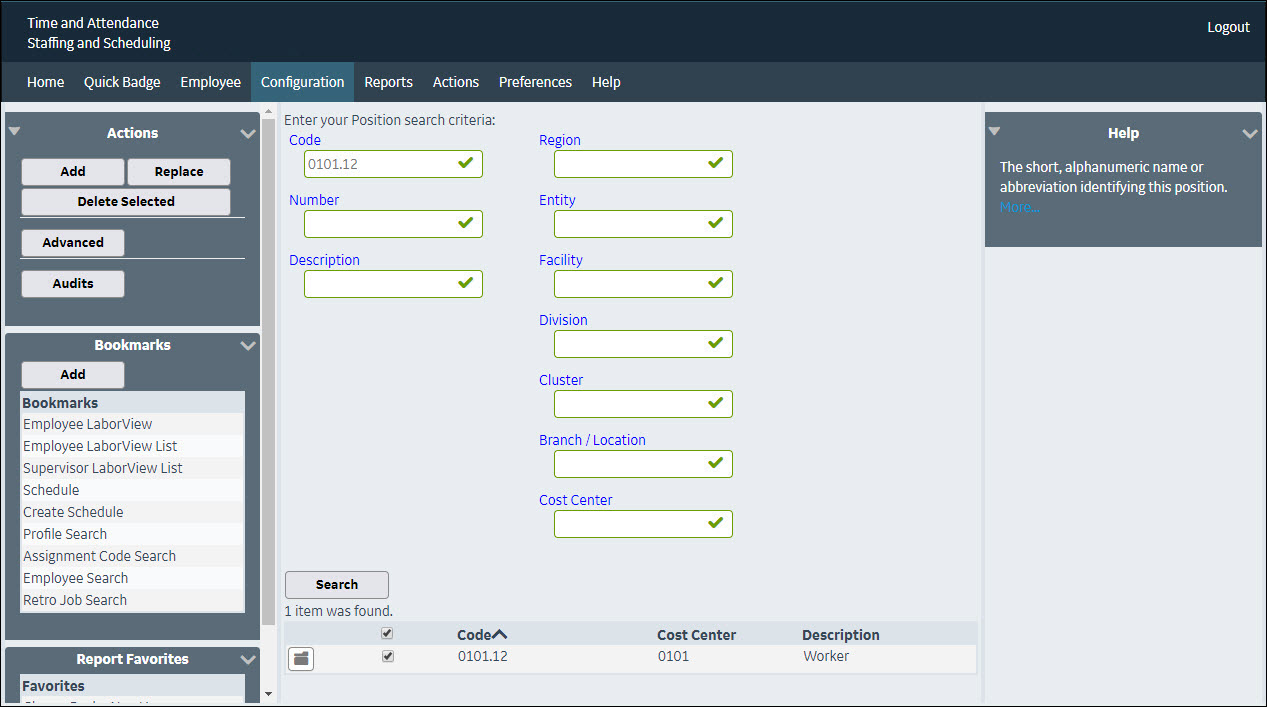Viewport: 1267px width, 707px height.
Task: Toggle the select-all checkbox in results header
Action: [x=388, y=634]
